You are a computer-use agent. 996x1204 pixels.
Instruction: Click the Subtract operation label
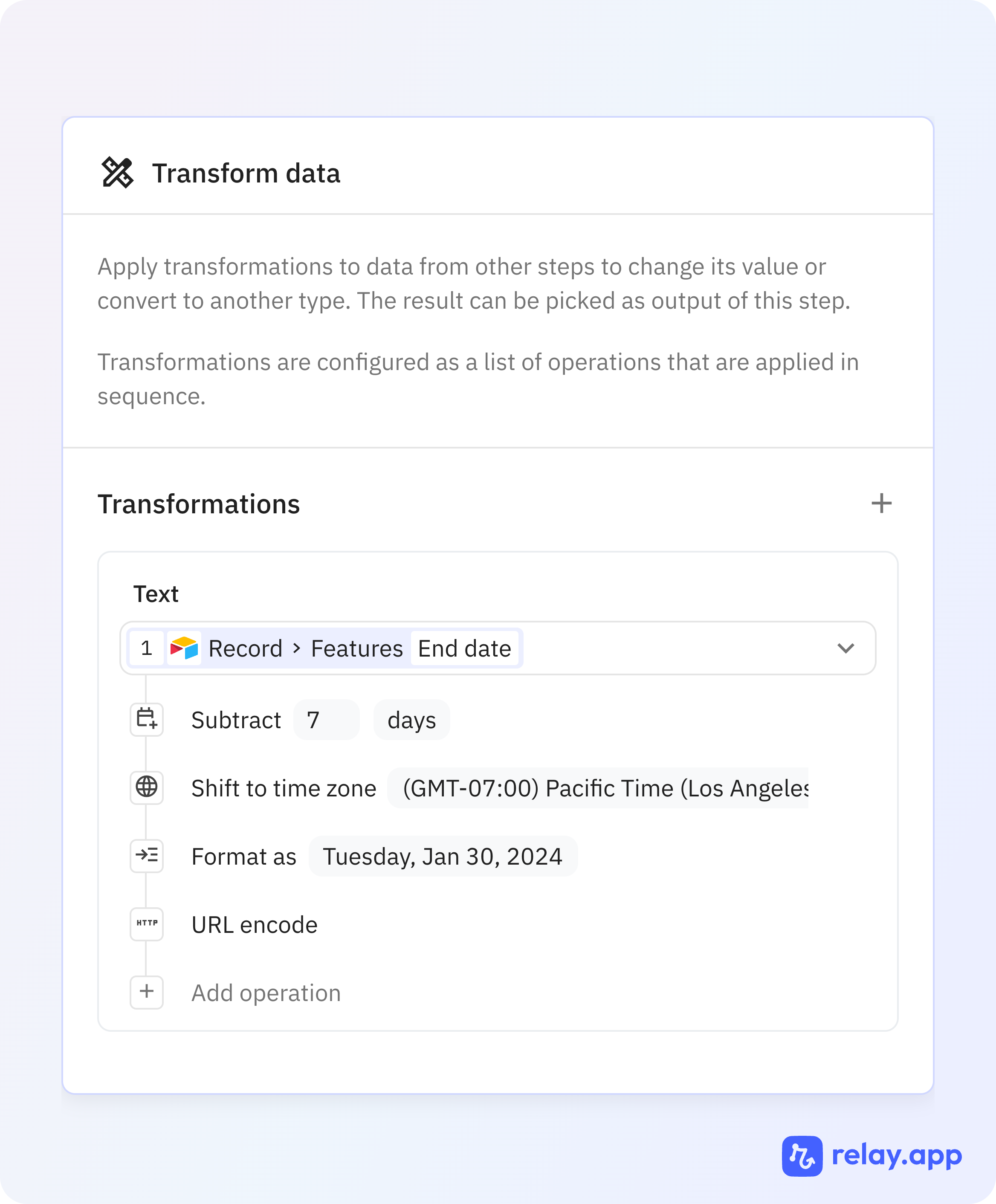(236, 720)
